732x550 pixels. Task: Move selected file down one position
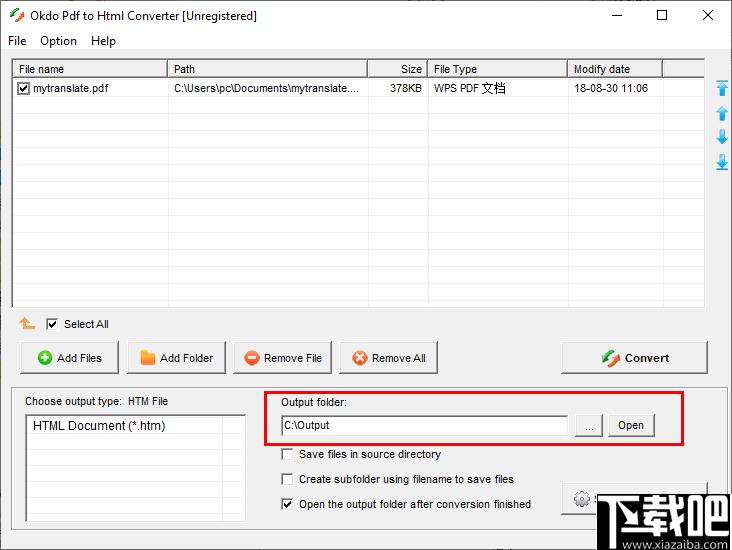point(722,137)
